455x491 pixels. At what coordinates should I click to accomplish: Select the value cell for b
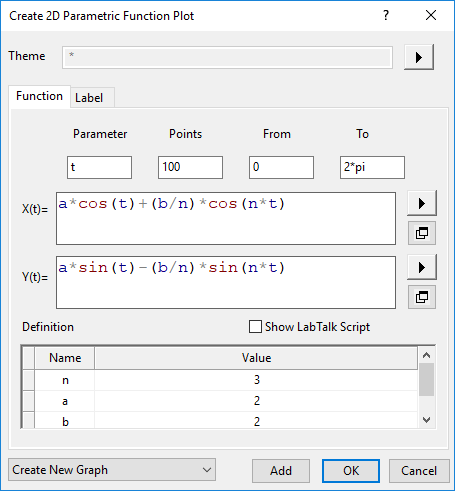pyautogui.click(x=256, y=421)
